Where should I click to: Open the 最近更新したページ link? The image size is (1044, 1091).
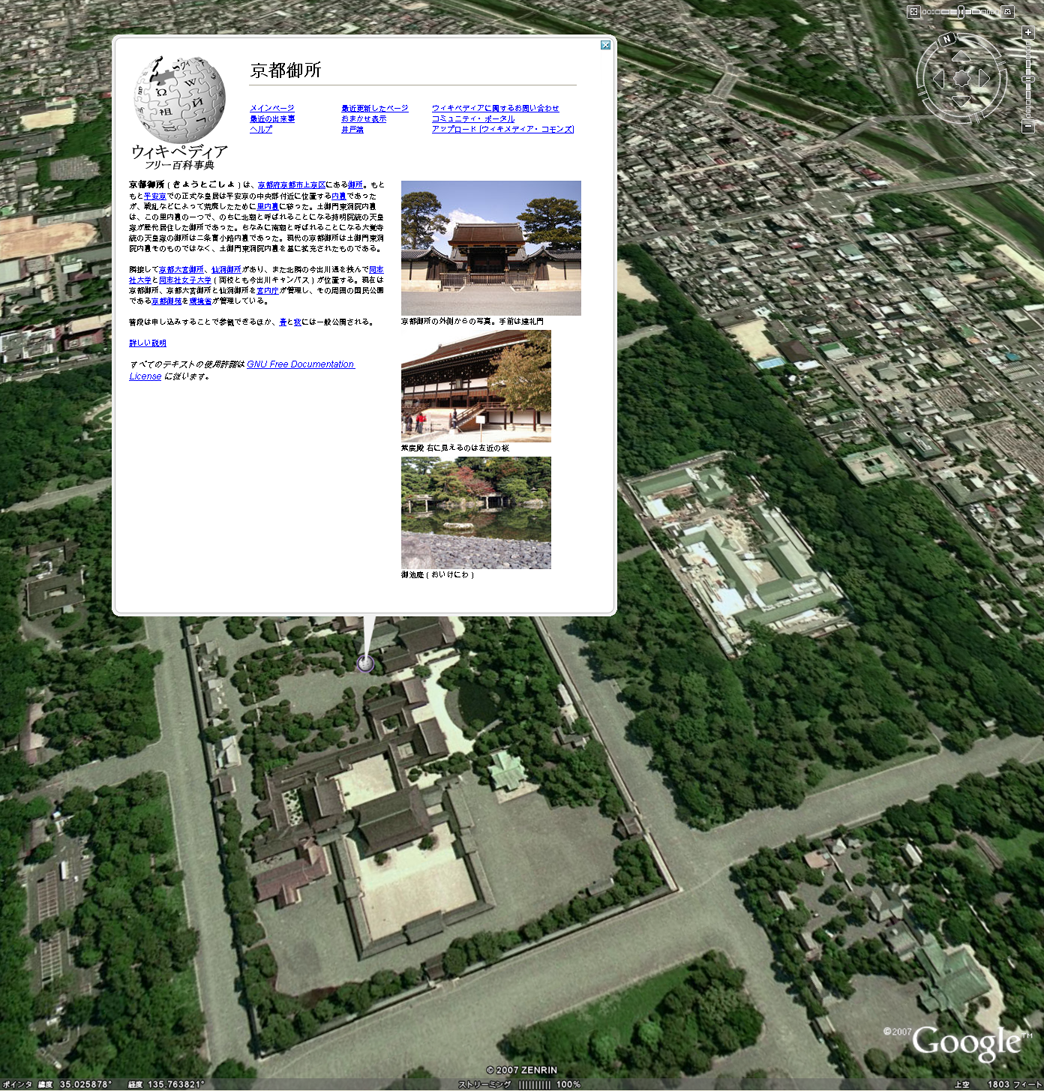point(374,108)
